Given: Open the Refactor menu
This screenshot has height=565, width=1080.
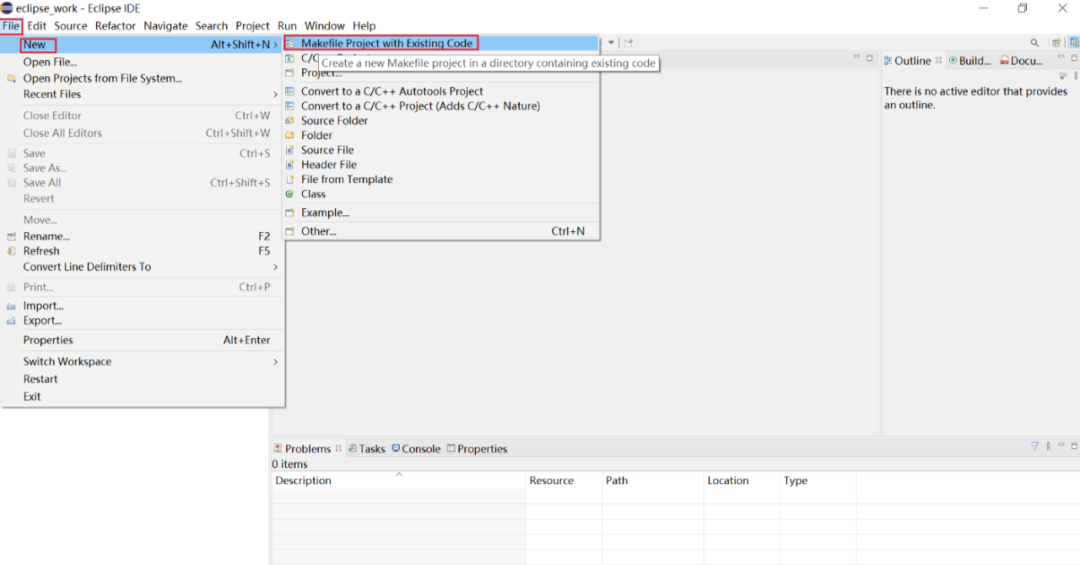Looking at the screenshot, I should (115, 25).
